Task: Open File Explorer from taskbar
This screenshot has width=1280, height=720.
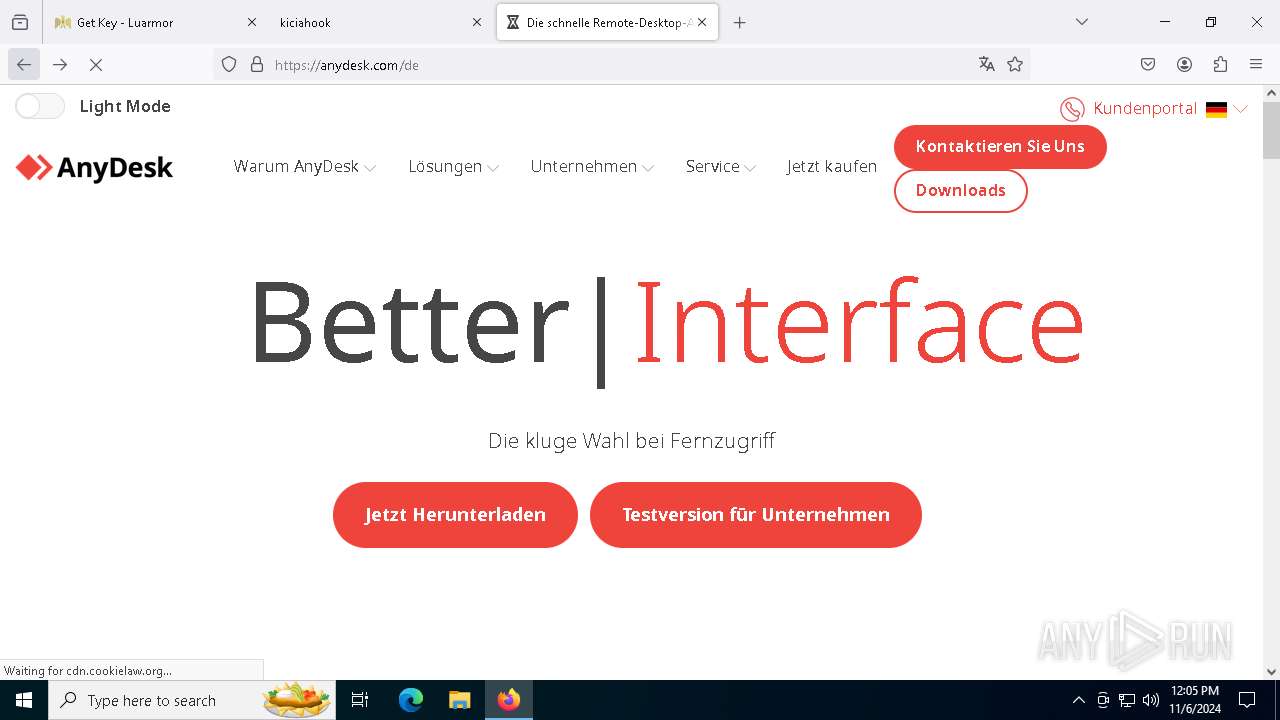Action: coord(459,700)
